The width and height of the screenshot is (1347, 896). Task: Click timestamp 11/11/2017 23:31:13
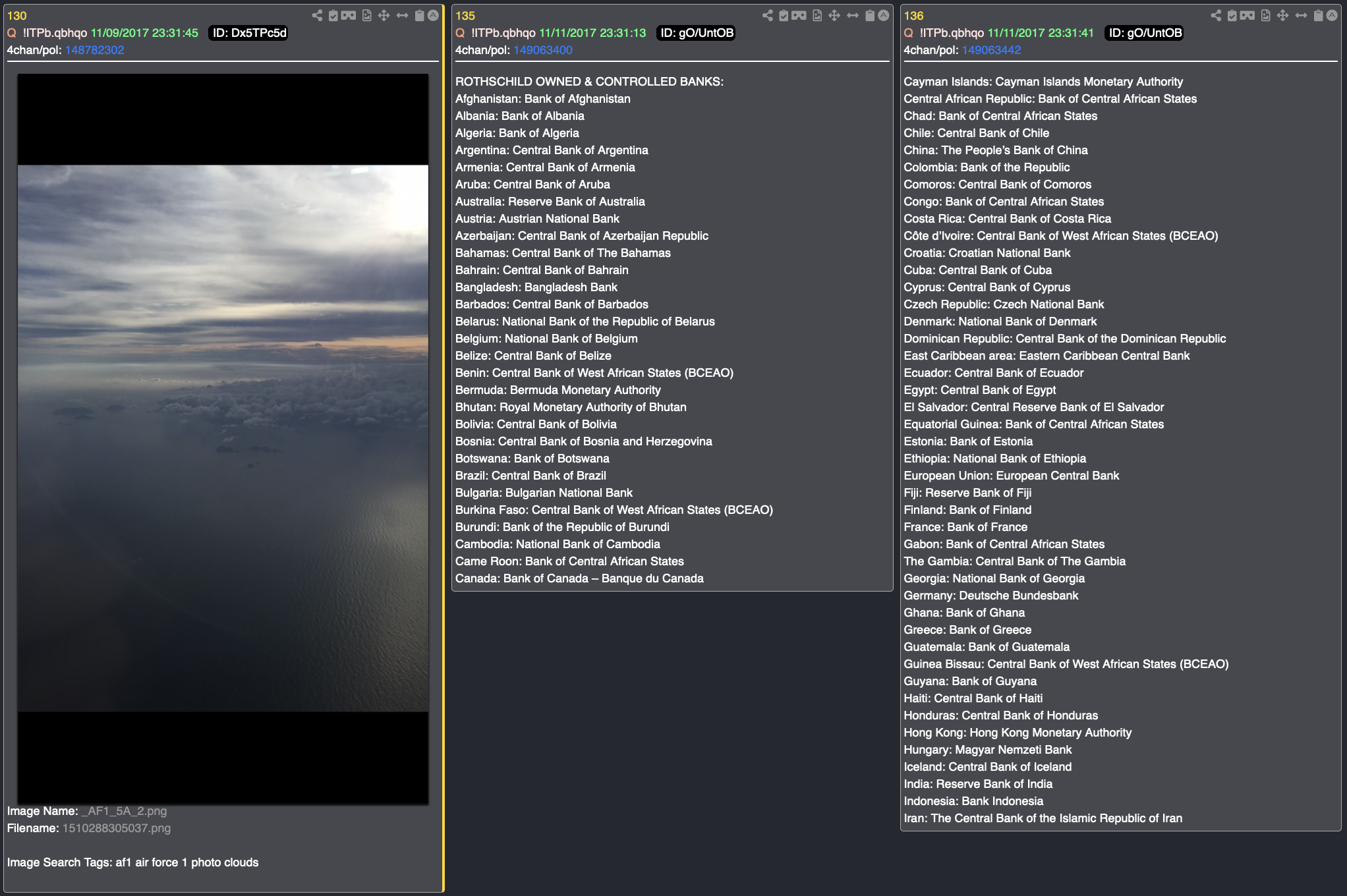tap(592, 33)
